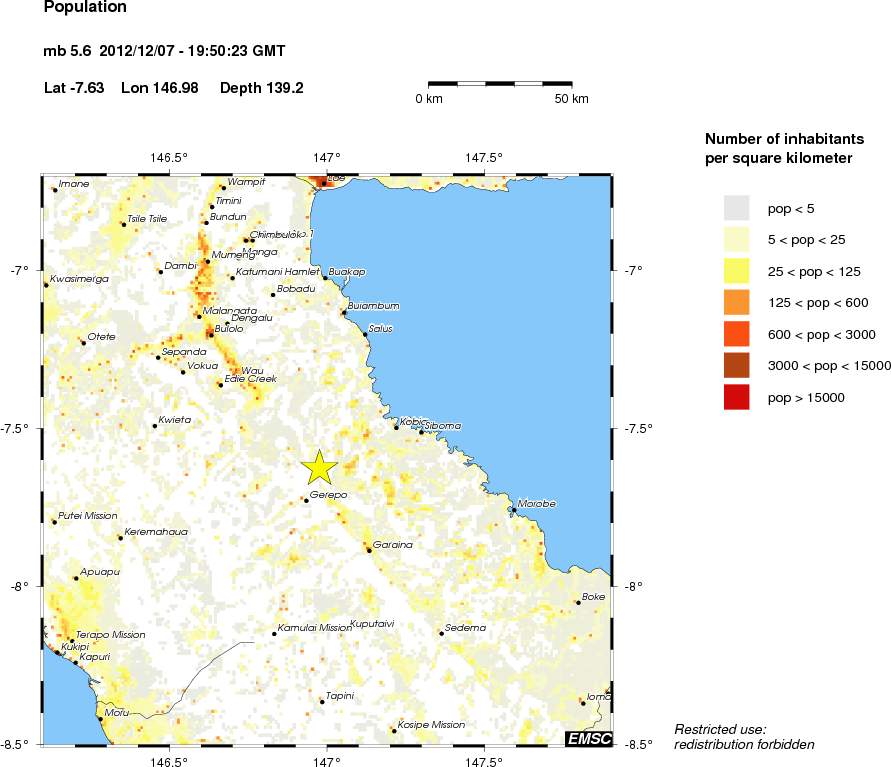Click the Moru label
The height and width of the screenshot is (767, 891).
(x=117, y=712)
